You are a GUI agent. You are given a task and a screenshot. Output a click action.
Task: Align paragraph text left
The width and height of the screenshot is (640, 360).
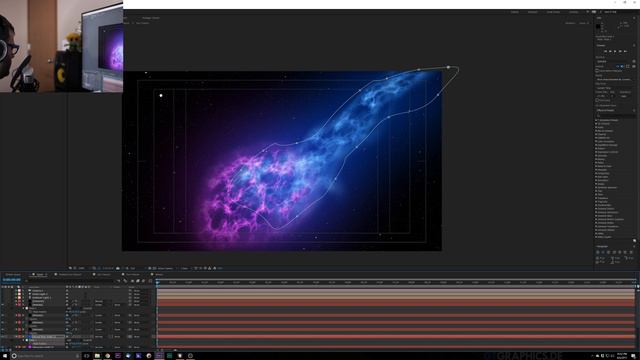(598, 252)
